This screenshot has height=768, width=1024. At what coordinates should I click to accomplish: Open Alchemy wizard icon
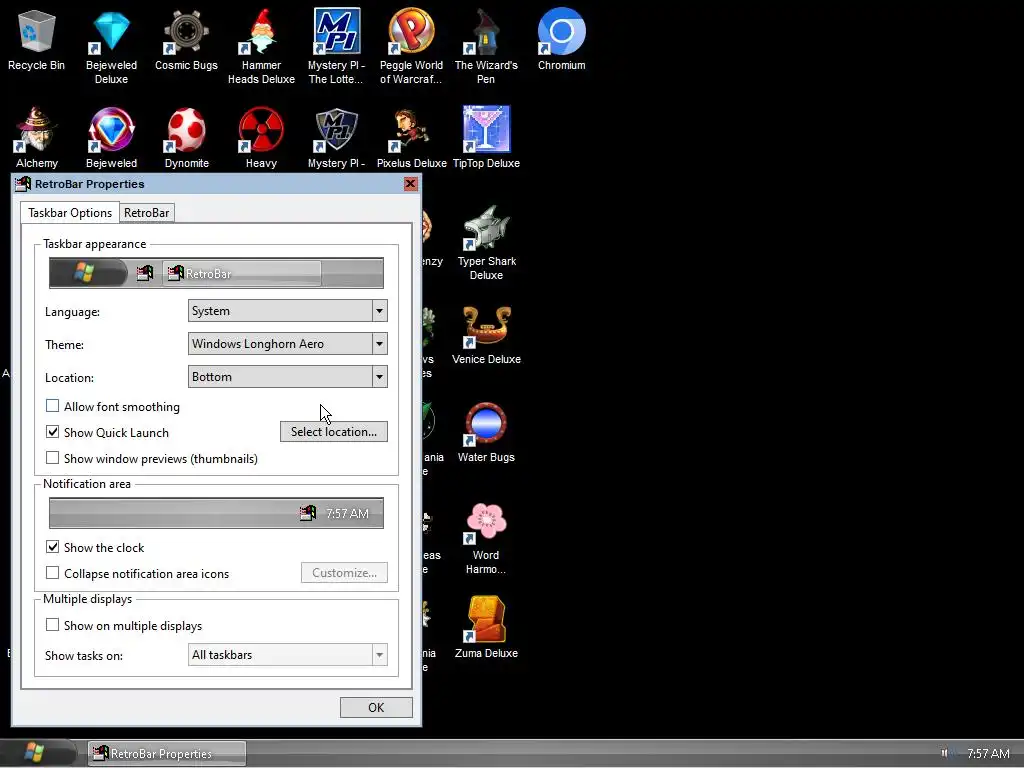(37, 137)
